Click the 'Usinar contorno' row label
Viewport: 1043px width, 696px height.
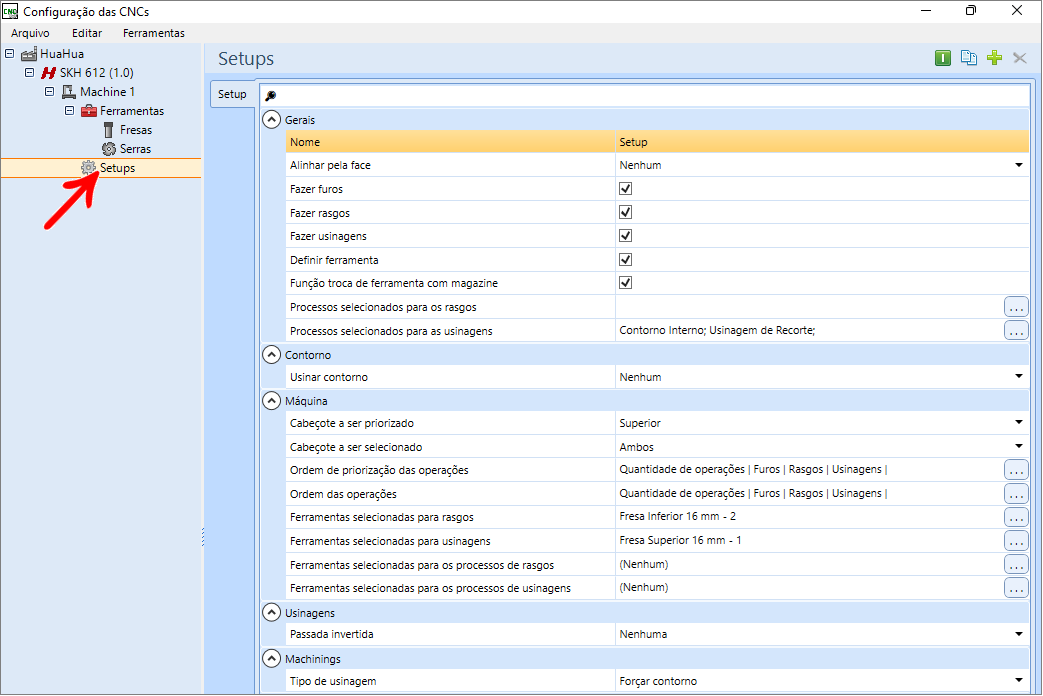(329, 377)
